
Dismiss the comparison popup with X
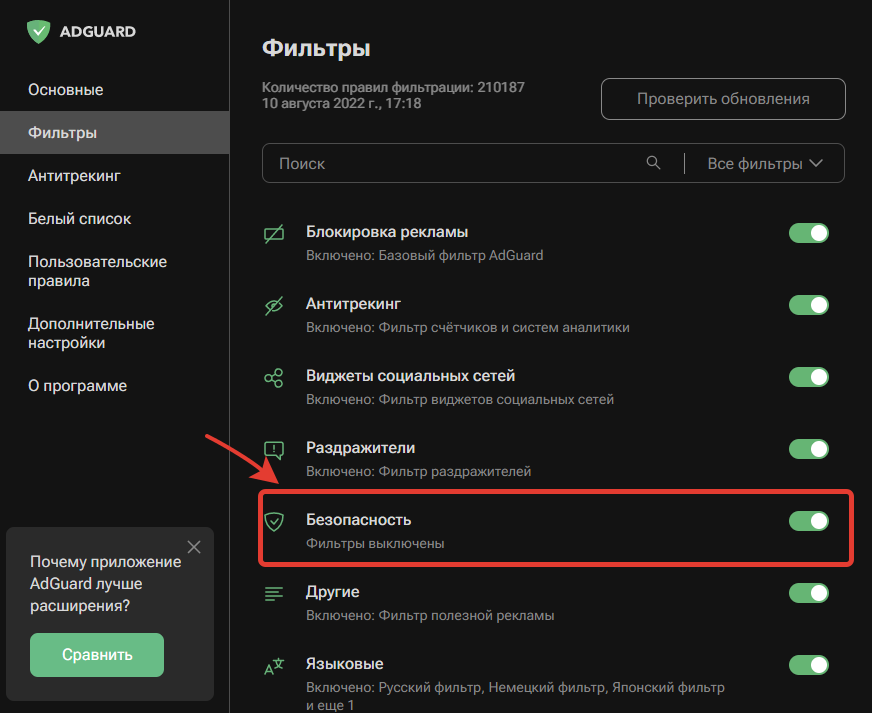[x=194, y=547]
